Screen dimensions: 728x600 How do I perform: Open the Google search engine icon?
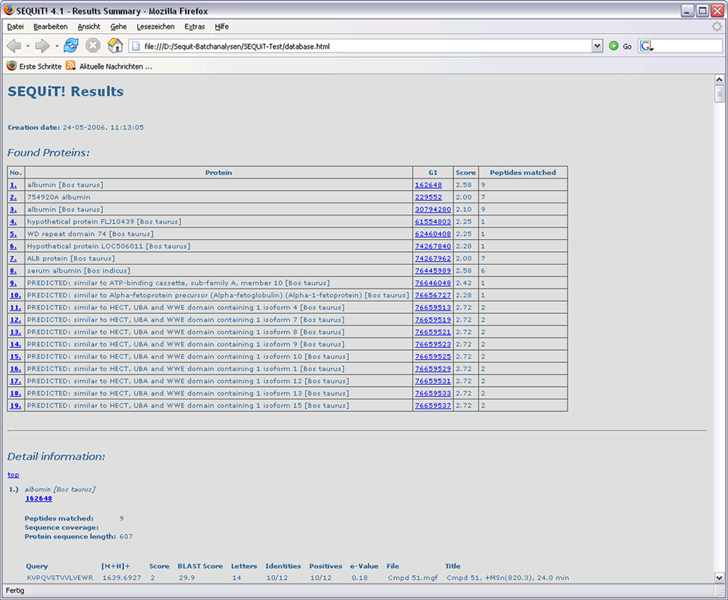(646, 46)
